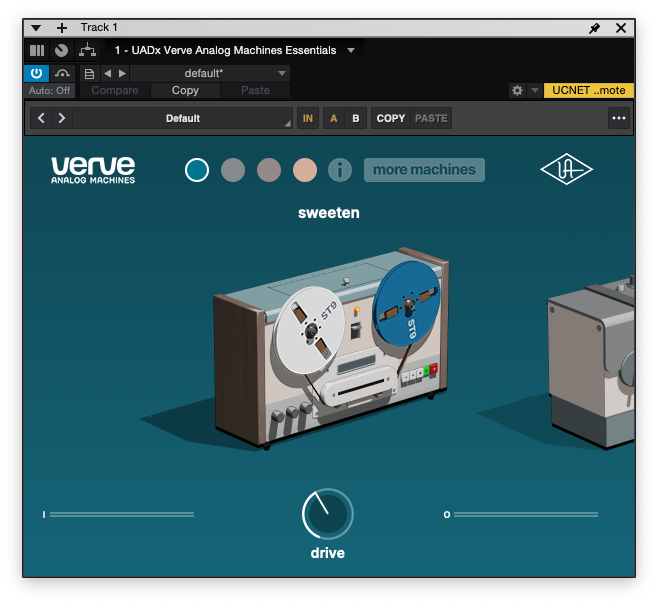Select the peach color theme circle

coord(305,170)
